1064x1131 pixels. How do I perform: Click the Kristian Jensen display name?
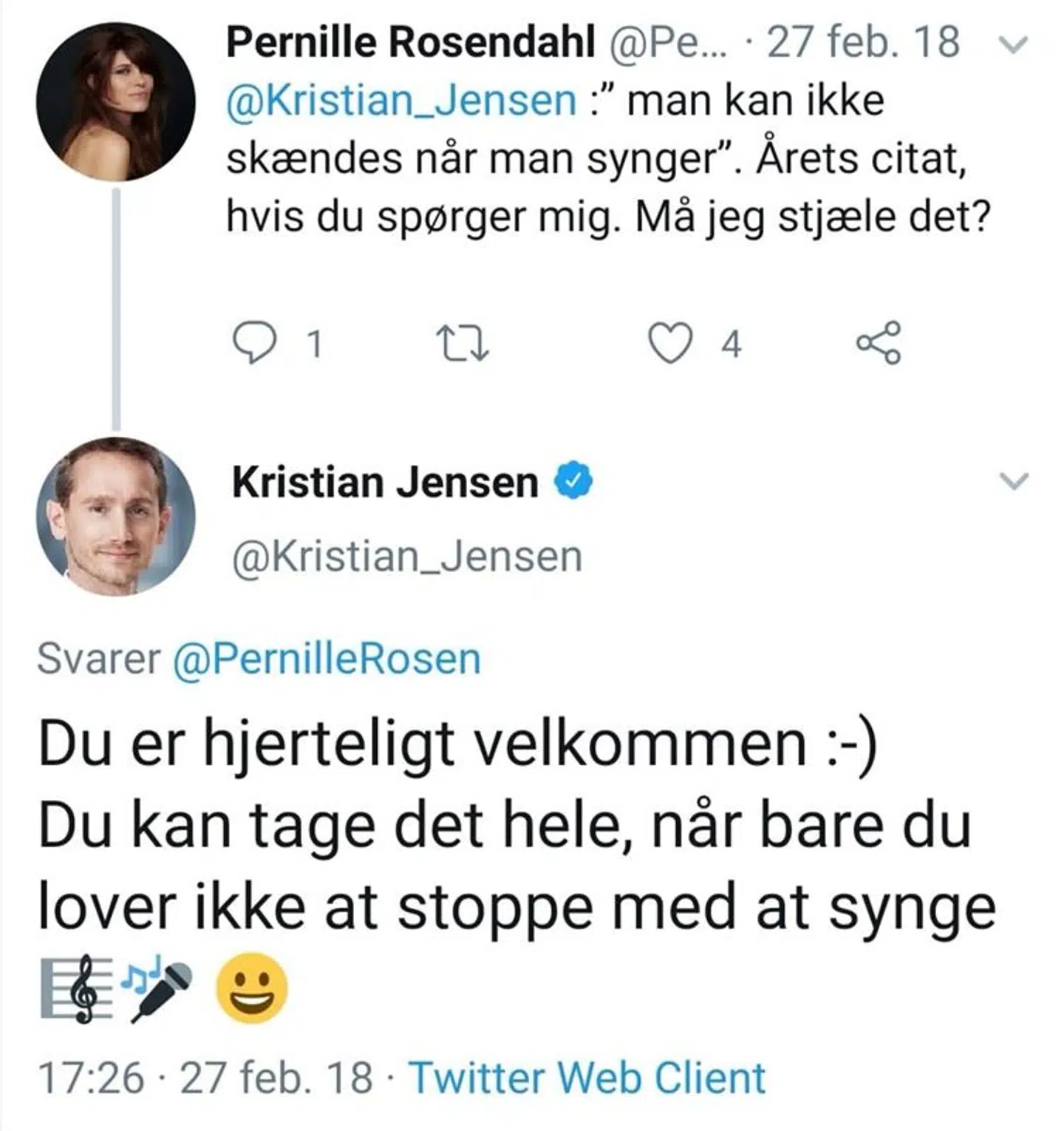coord(385,482)
